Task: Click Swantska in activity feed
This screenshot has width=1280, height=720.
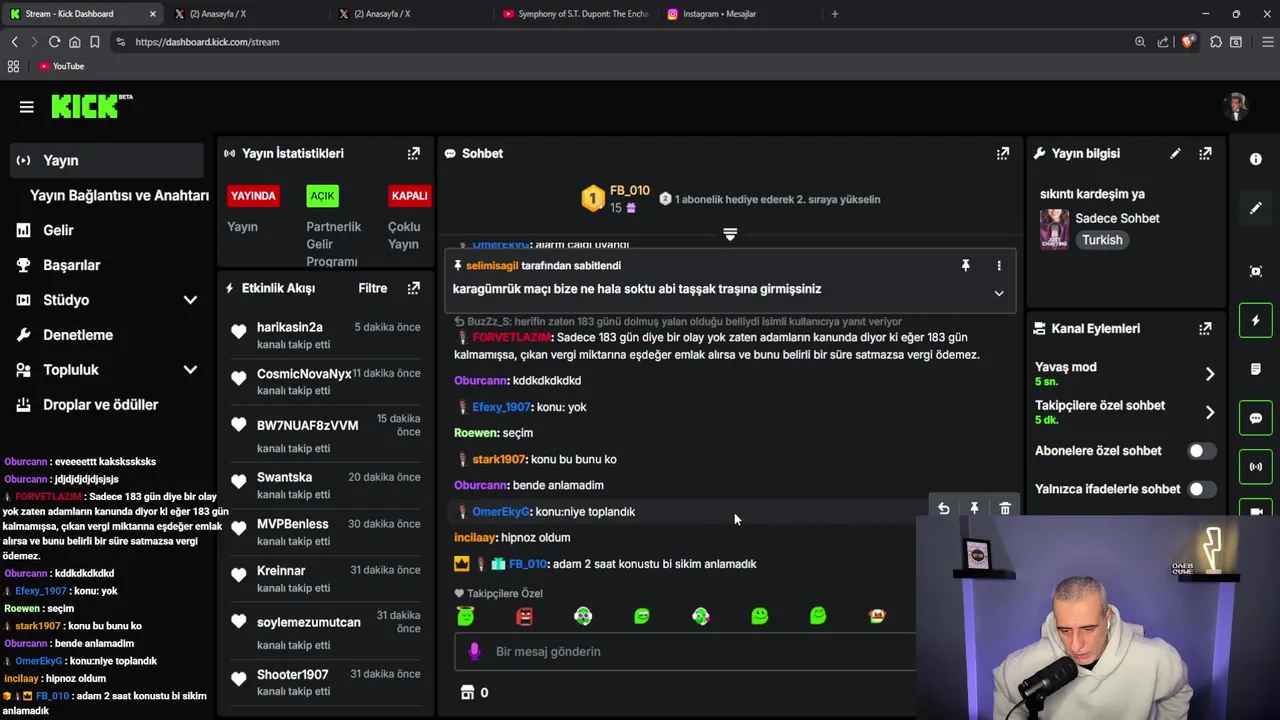Action: tap(284, 477)
